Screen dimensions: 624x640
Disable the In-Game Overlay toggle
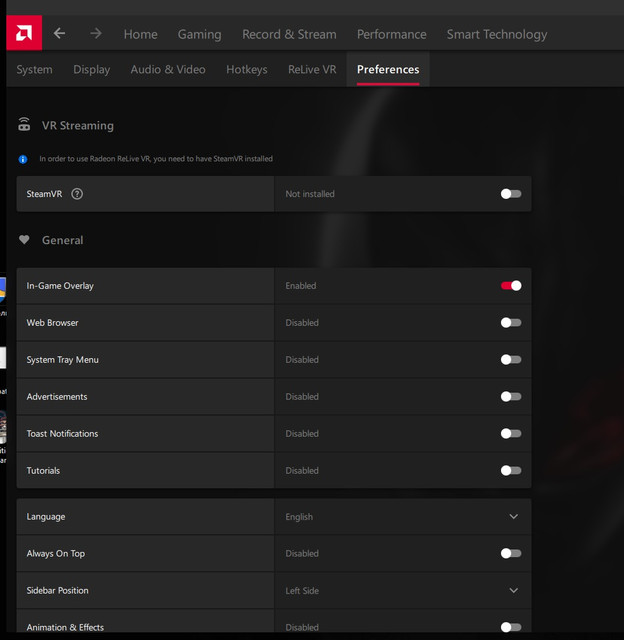[511, 286]
